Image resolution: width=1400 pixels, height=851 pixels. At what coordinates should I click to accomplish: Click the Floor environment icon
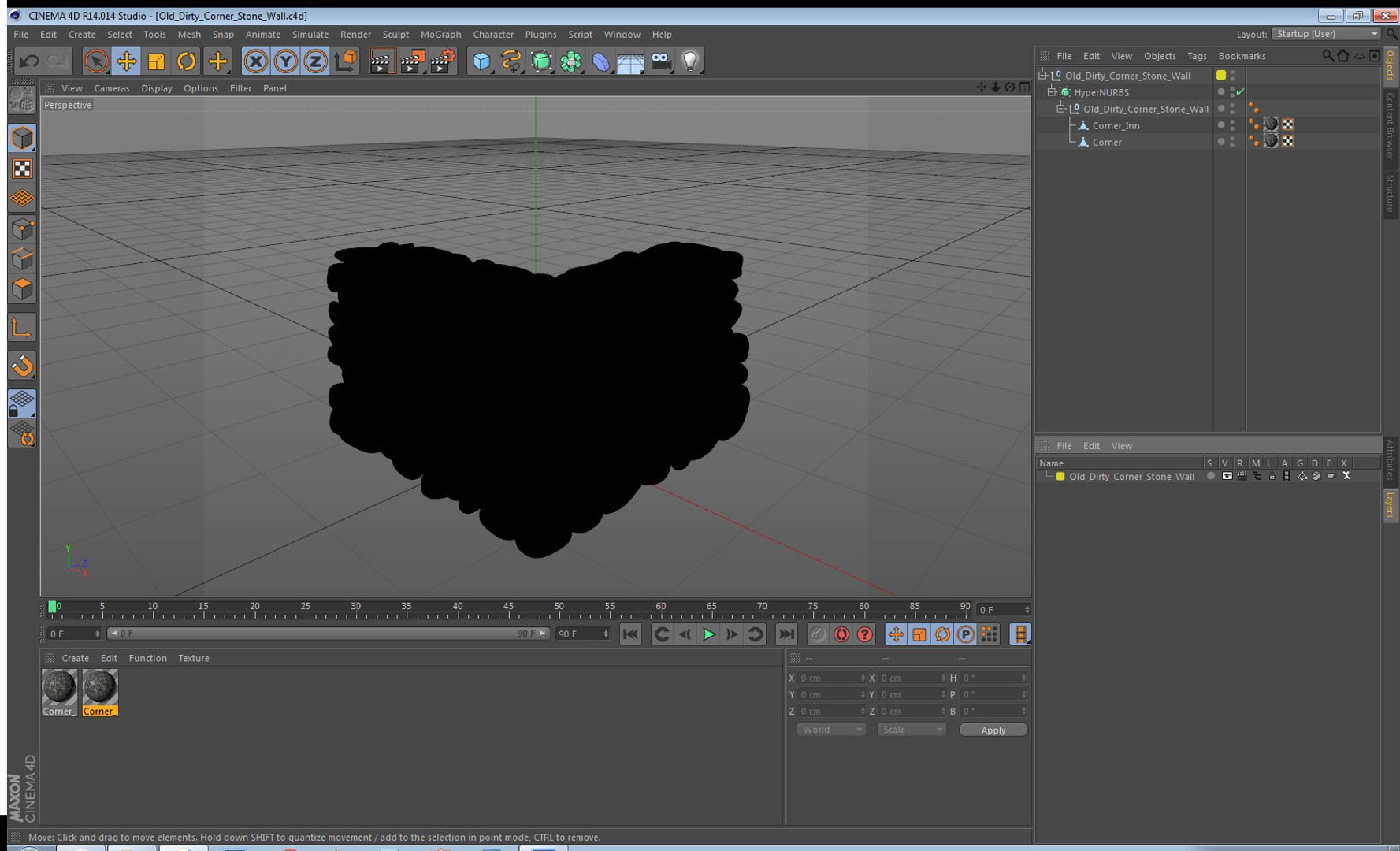point(631,61)
